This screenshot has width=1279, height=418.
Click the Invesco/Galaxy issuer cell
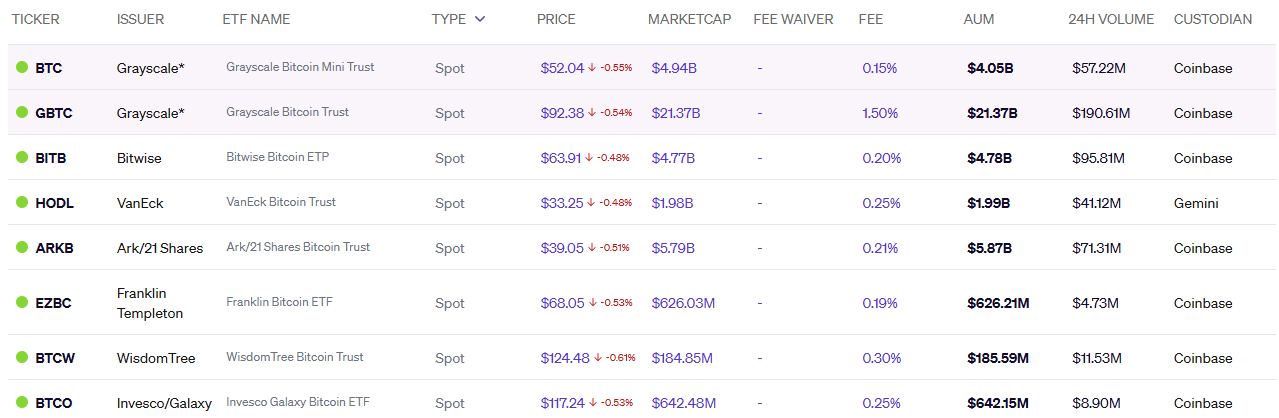tap(164, 403)
